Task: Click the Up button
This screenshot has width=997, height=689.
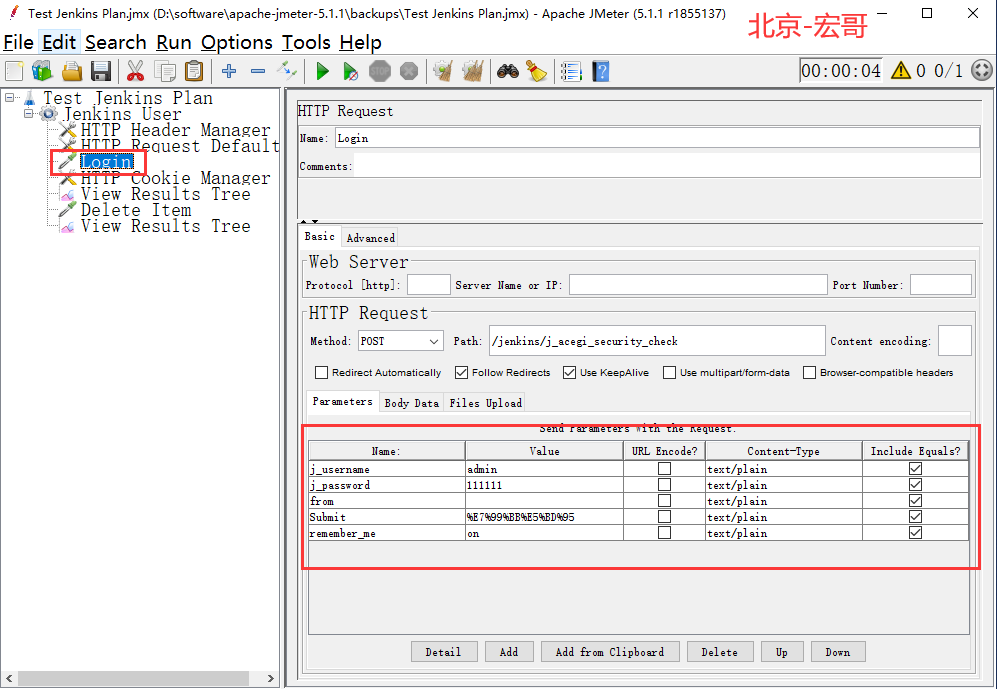Action: tap(781, 652)
